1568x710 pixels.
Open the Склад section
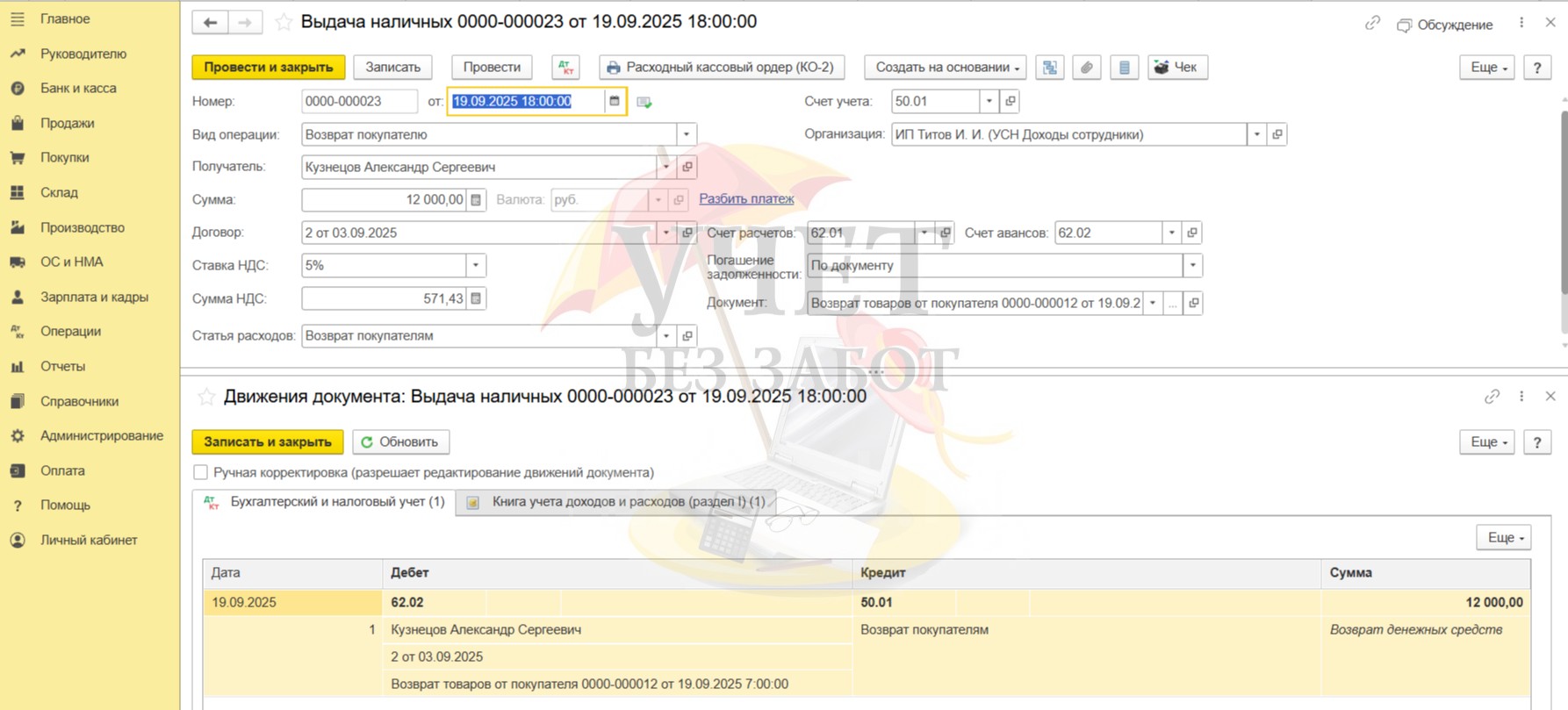coord(59,192)
